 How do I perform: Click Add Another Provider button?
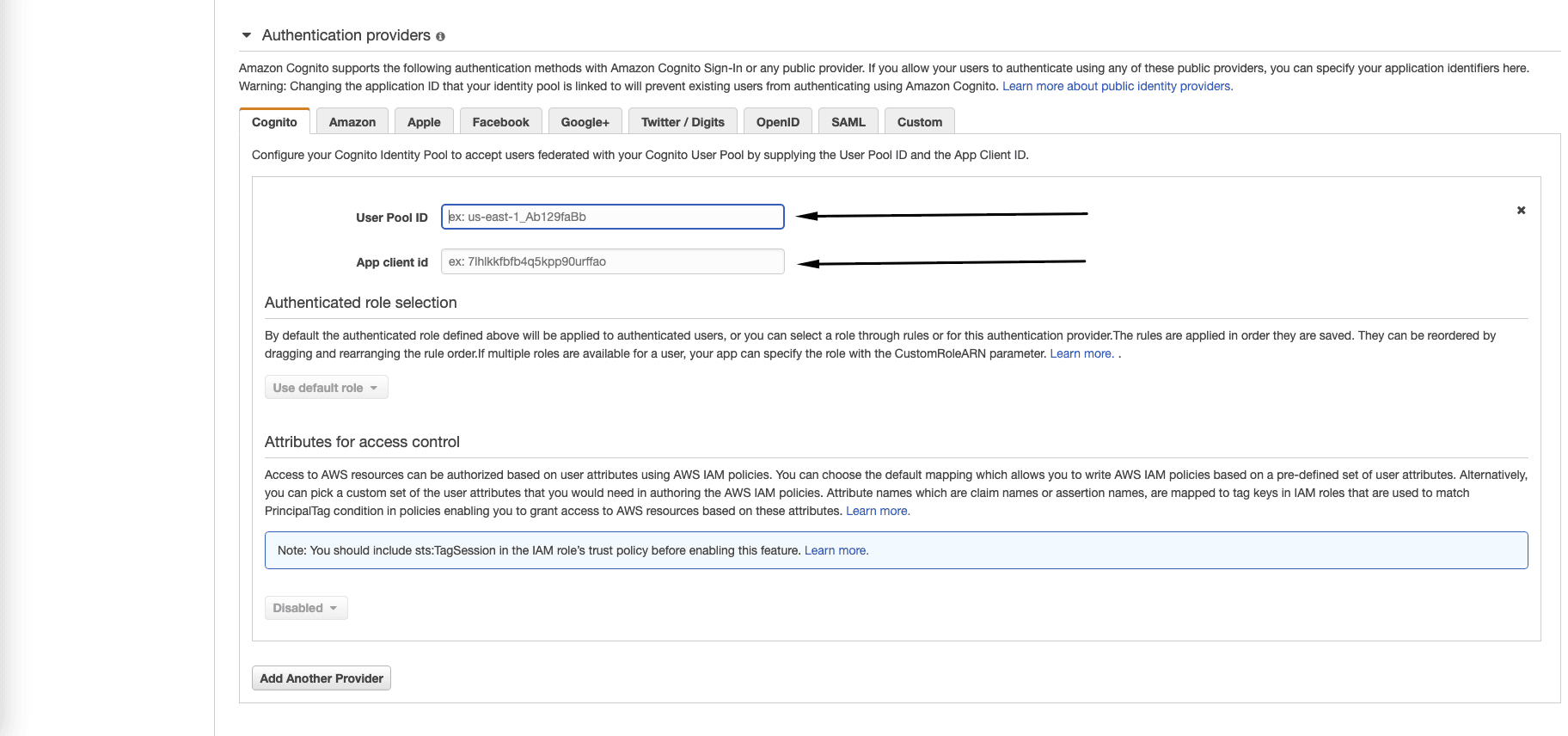pos(322,678)
